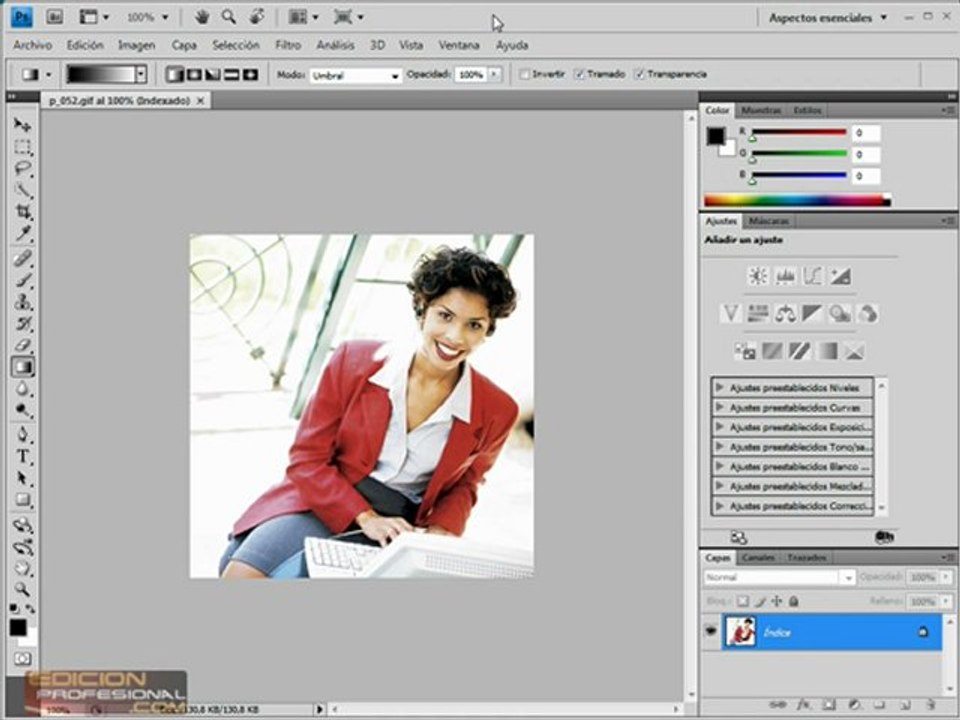The width and height of the screenshot is (960, 720).
Task: Choose the linear gradient style
Action: click(174, 75)
